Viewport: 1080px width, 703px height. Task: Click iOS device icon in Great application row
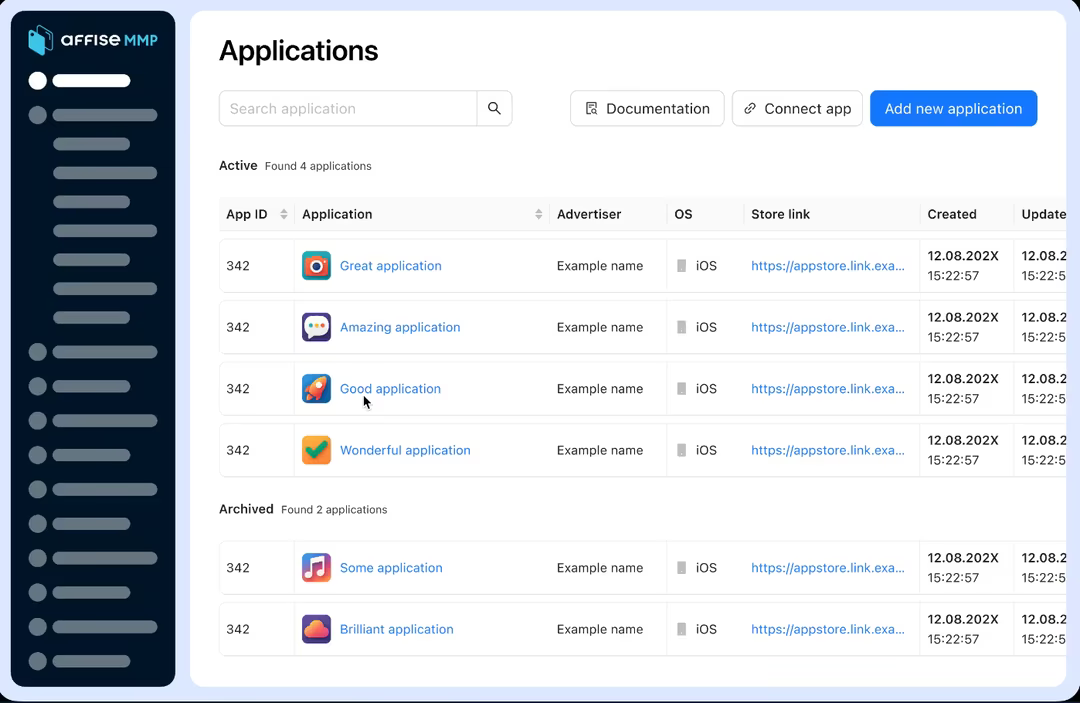coord(681,266)
